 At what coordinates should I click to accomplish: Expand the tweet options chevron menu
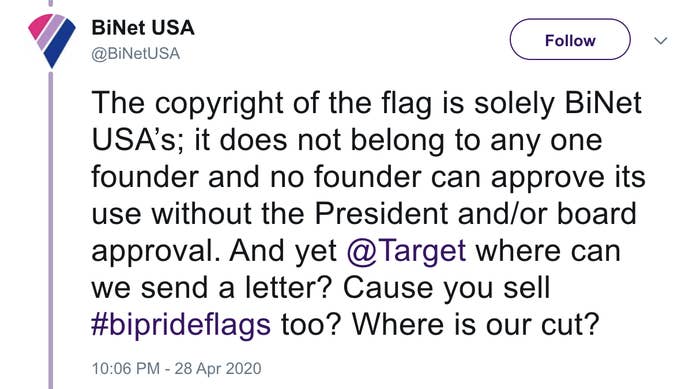(661, 41)
